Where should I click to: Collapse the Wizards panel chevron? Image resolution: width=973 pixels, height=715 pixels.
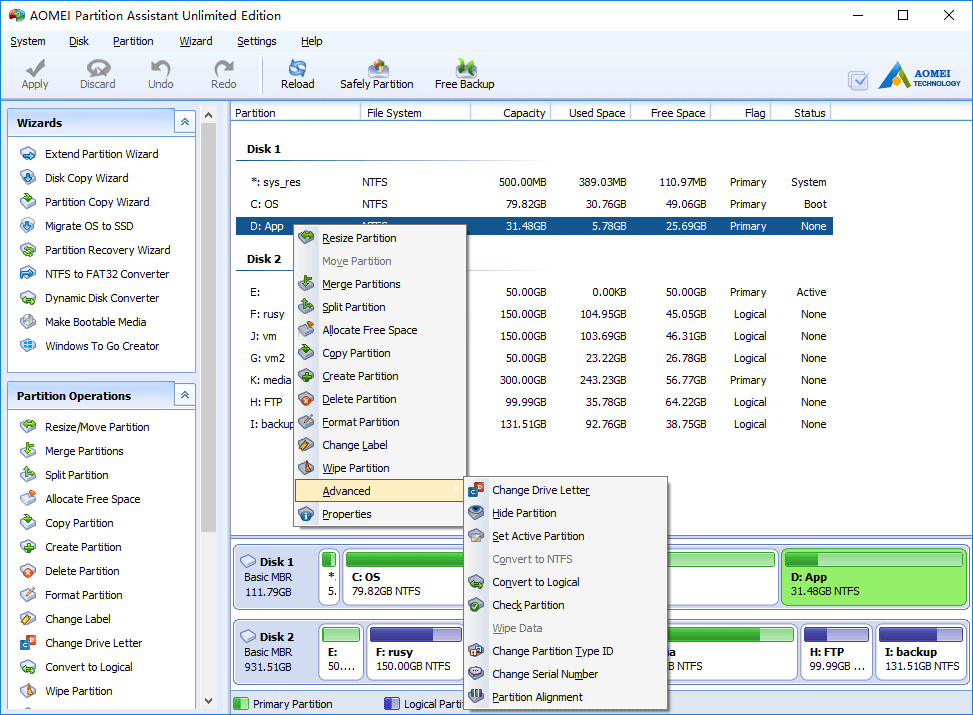tap(185, 122)
